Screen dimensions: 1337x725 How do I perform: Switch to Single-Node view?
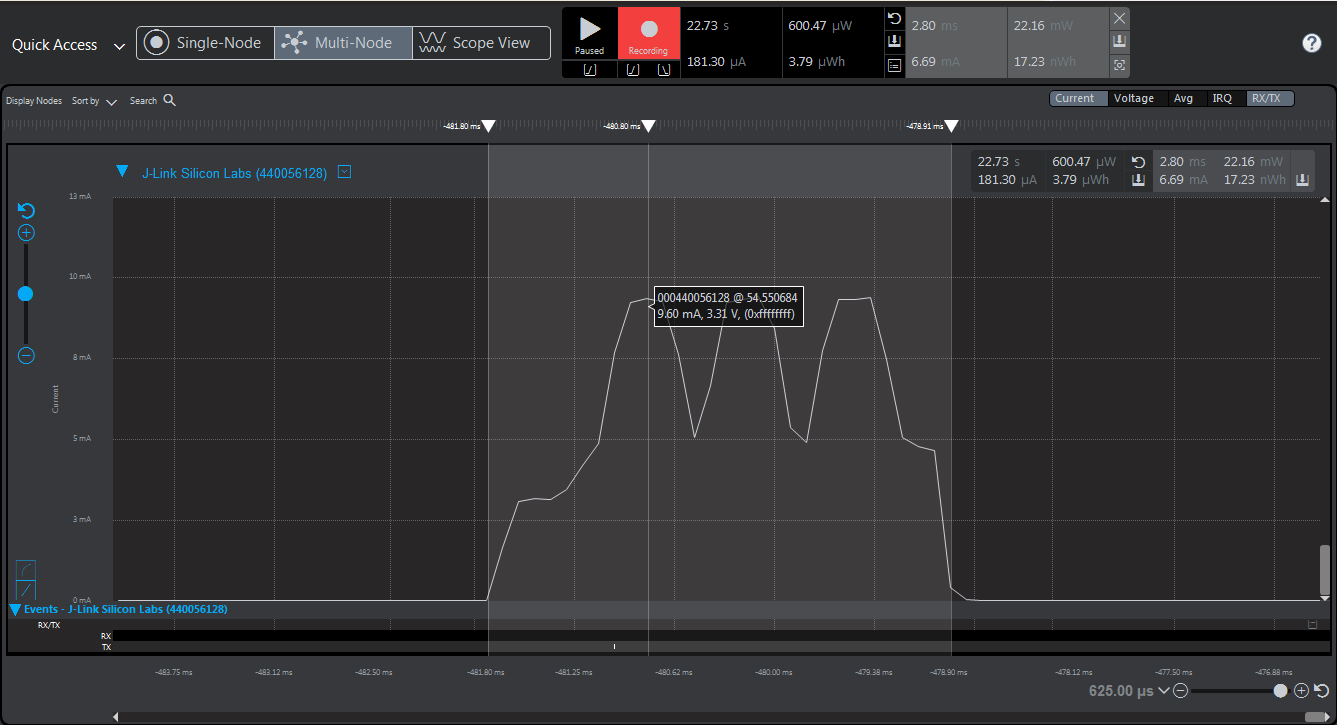coord(205,43)
